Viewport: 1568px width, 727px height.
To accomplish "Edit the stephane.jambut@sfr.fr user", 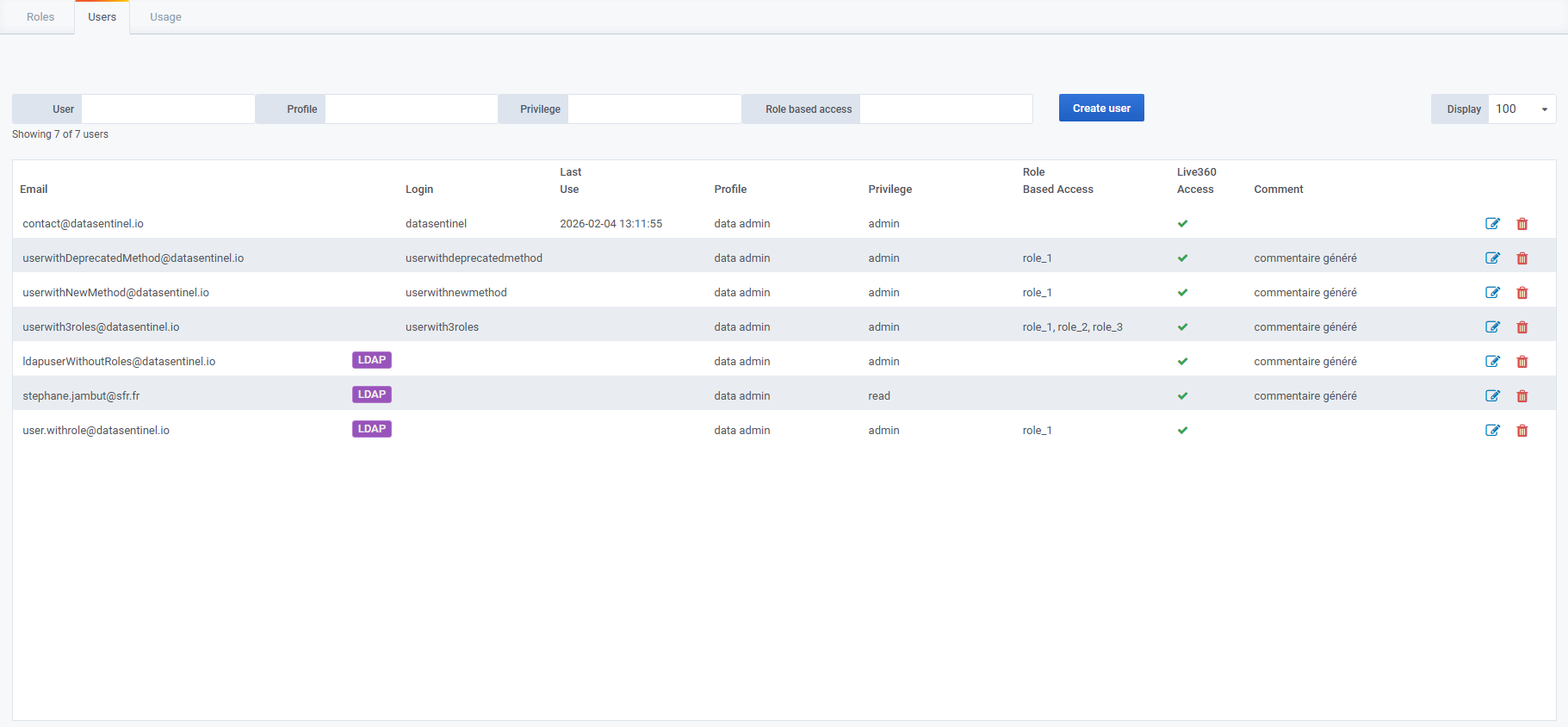I will tap(1492, 396).
